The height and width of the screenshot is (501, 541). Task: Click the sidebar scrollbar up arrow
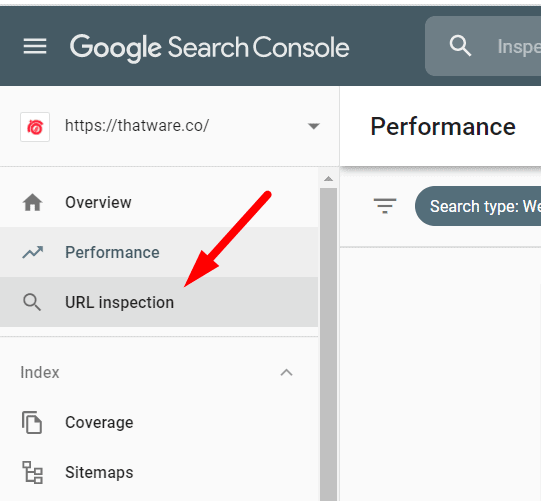328,179
